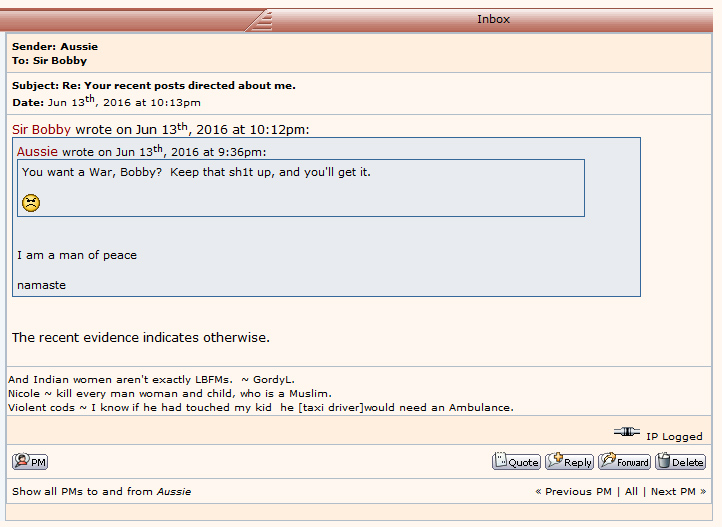Click the 'recent evidence indicates otherwise' message text
This screenshot has width=722, height=527.
[140, 338]
